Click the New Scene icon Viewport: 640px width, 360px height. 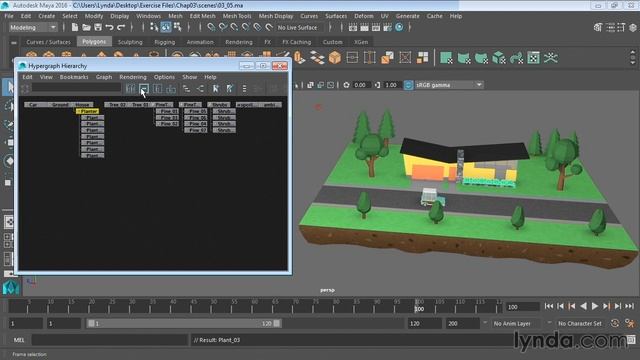[x=75, y=27]
